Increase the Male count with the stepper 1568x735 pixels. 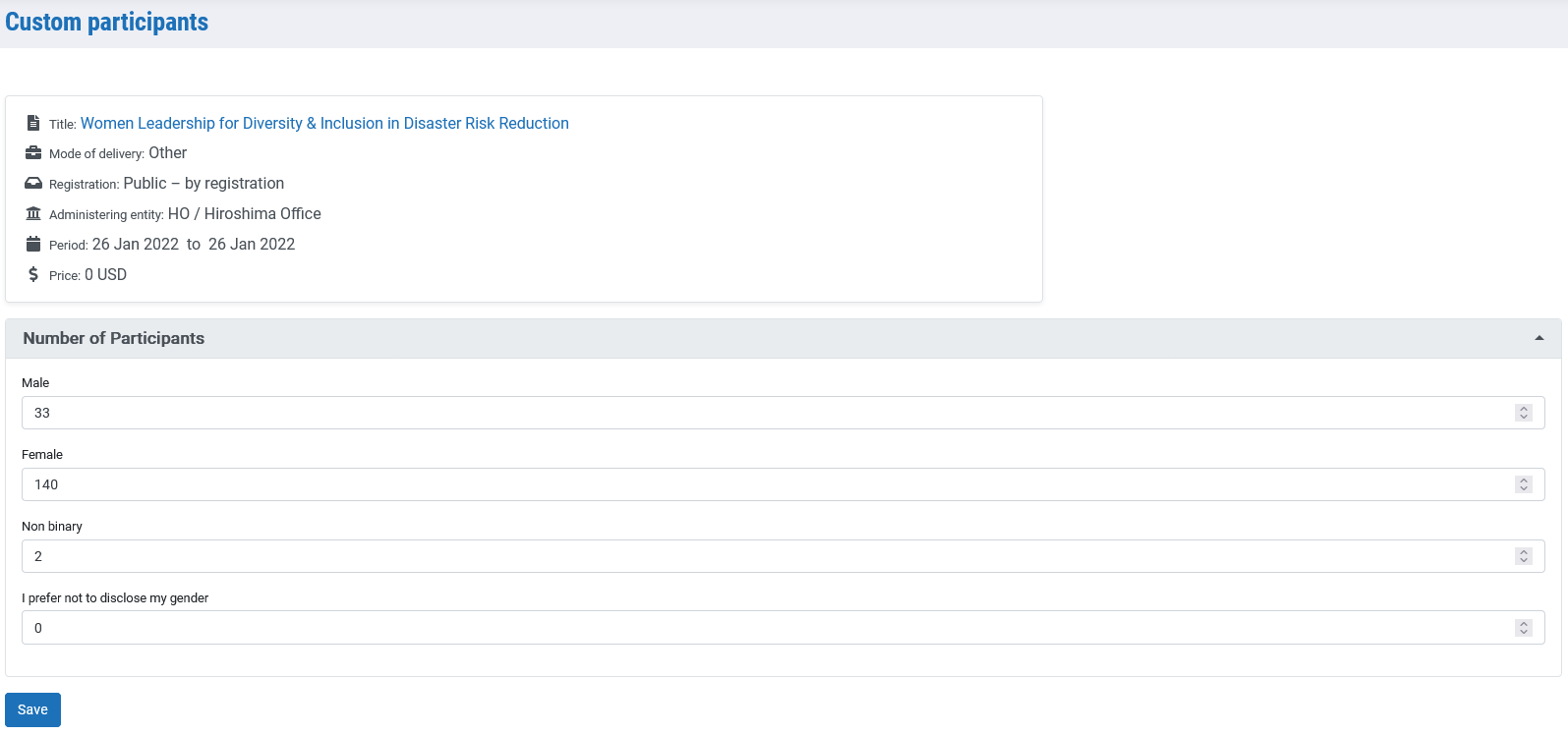pos(1524,409)
